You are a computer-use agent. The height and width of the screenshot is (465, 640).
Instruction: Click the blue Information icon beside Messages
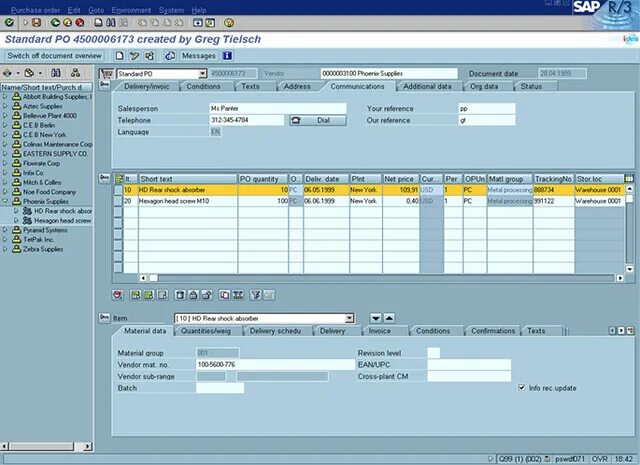point(227,56)
